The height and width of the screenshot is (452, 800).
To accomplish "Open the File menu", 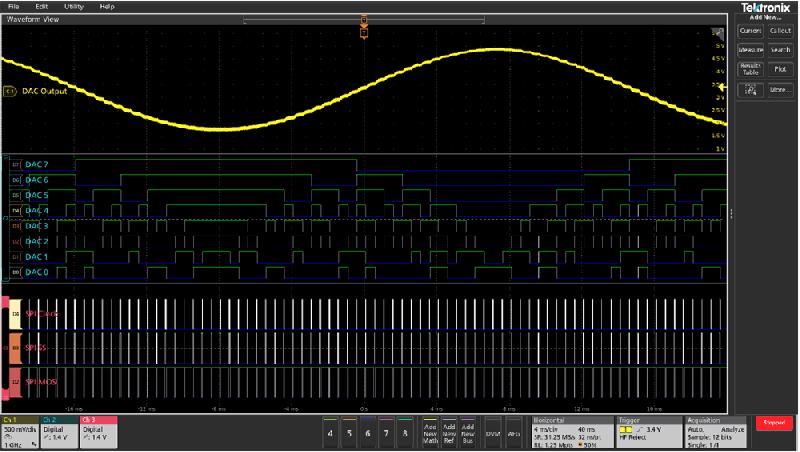I will 14,6.
